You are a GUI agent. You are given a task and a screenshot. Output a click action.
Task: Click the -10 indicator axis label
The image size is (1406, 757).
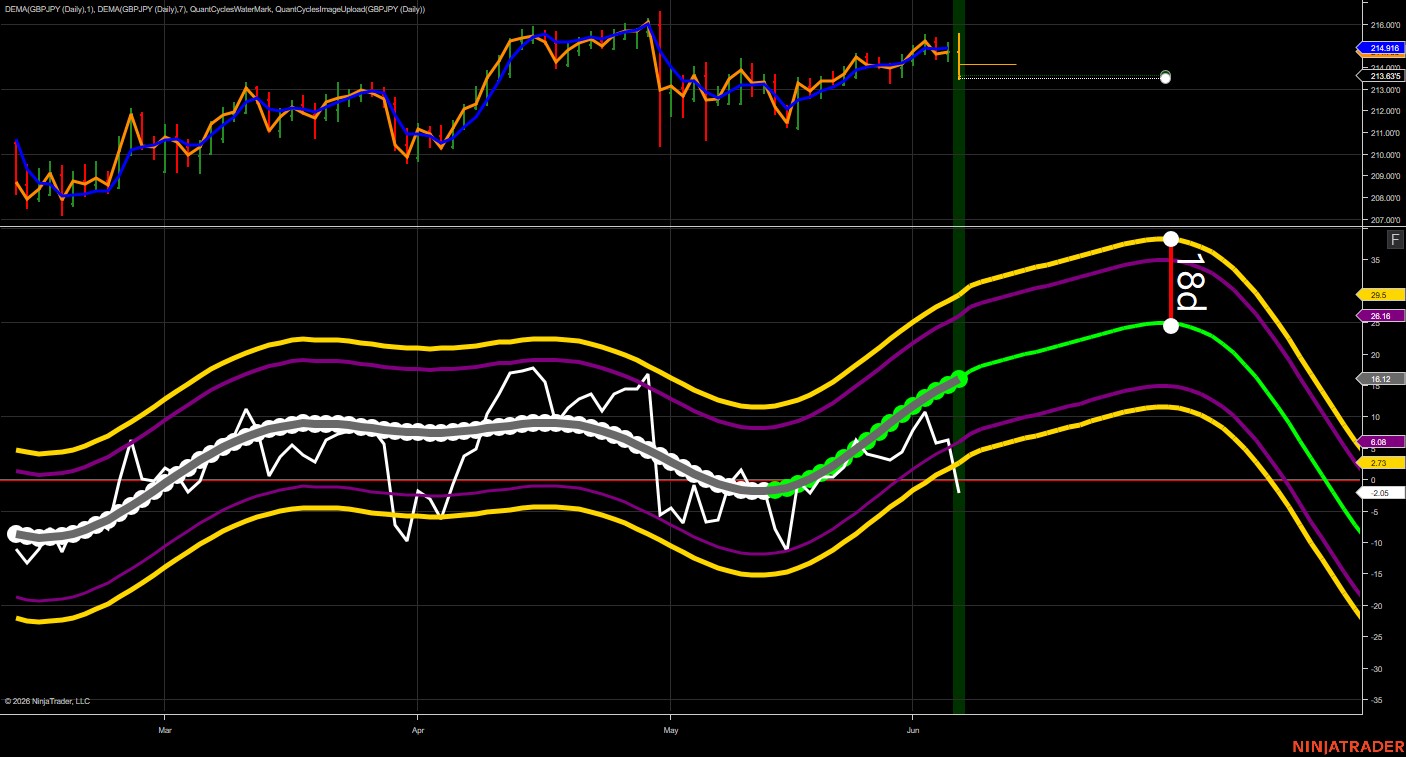coord(1375,543)
